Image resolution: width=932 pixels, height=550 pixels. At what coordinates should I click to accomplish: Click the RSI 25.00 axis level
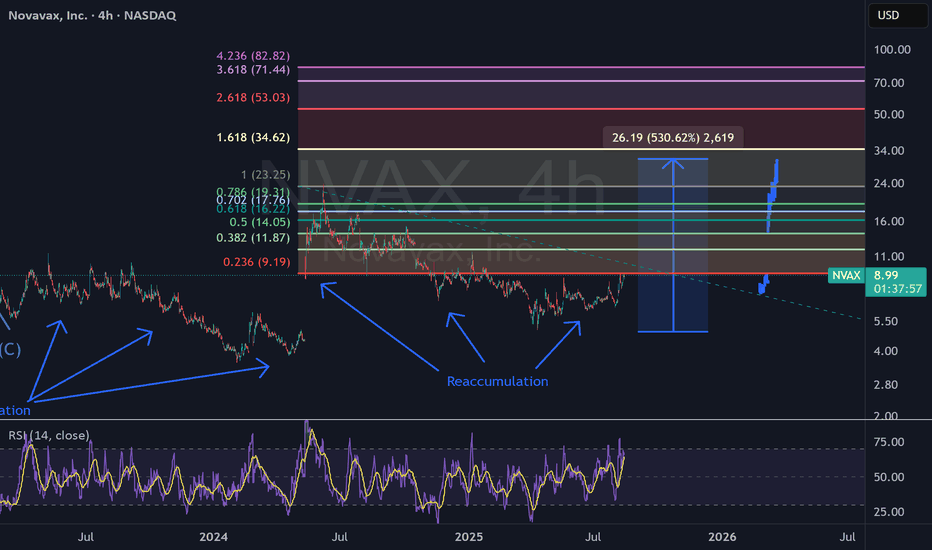[x=889, y=512]
